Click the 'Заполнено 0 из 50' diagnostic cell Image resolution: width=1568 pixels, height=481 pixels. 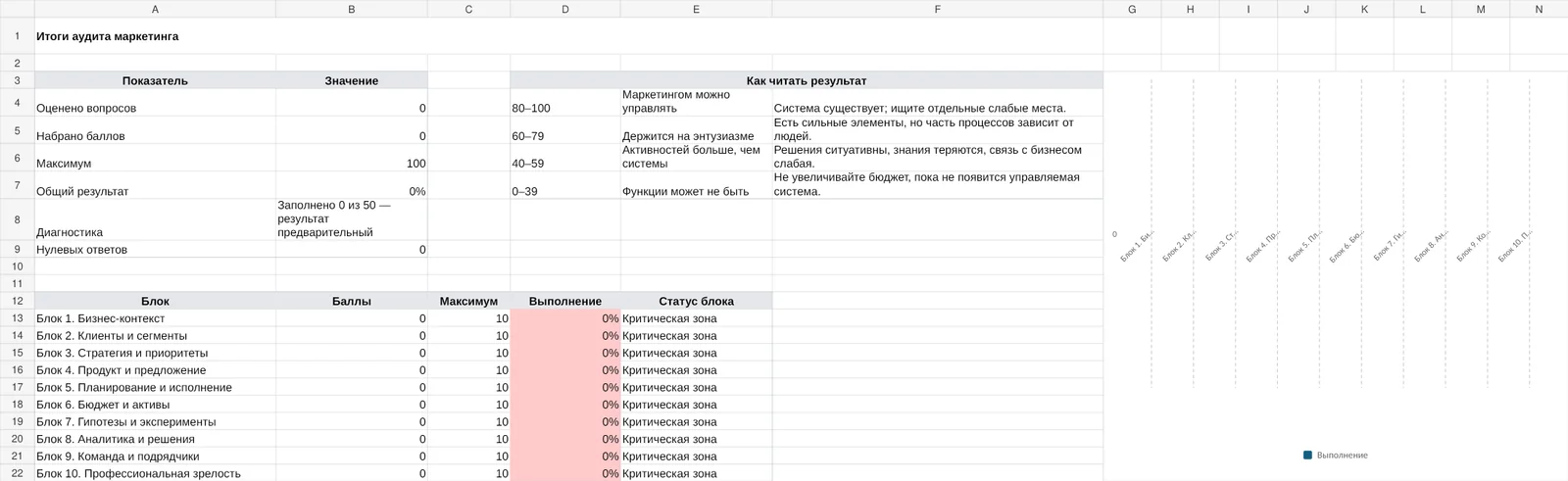(352, 219)
